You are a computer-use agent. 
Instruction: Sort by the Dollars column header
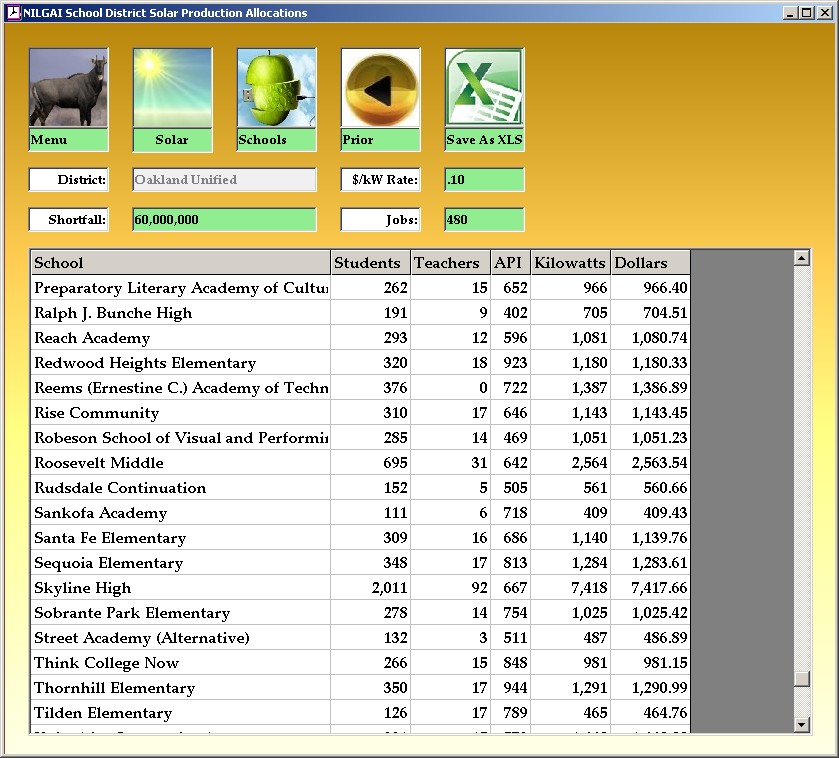click(650, 263)
